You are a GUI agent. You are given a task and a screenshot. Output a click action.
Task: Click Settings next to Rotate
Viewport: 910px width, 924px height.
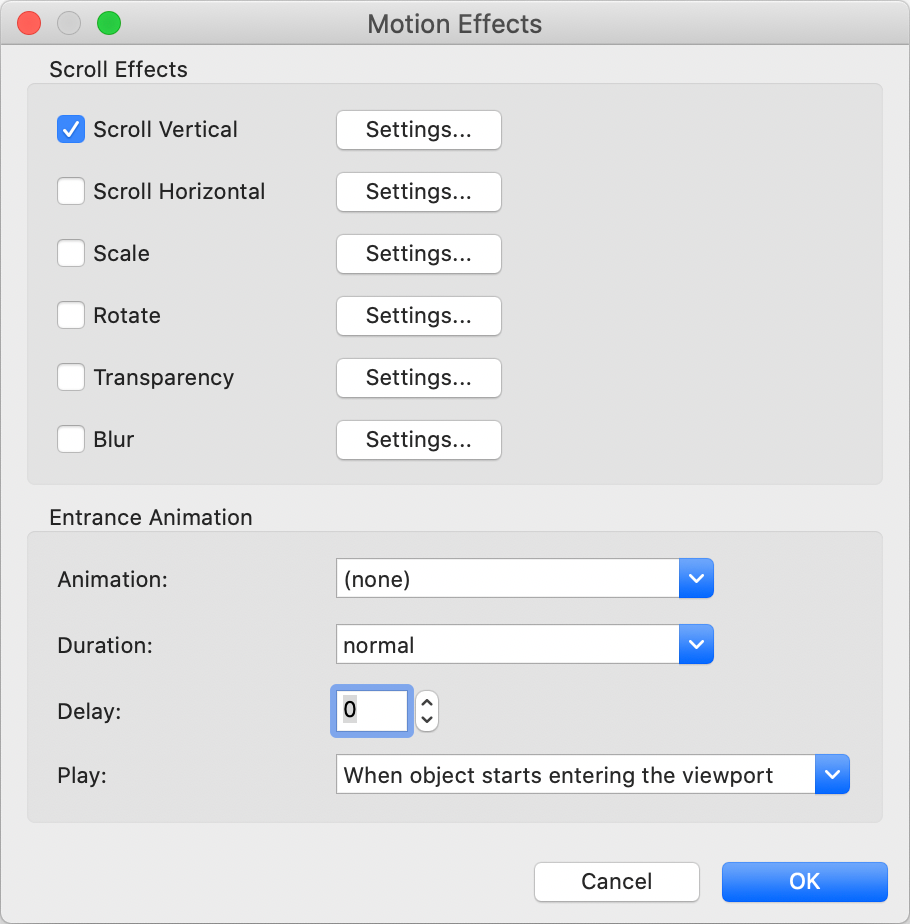click(418, 316)
